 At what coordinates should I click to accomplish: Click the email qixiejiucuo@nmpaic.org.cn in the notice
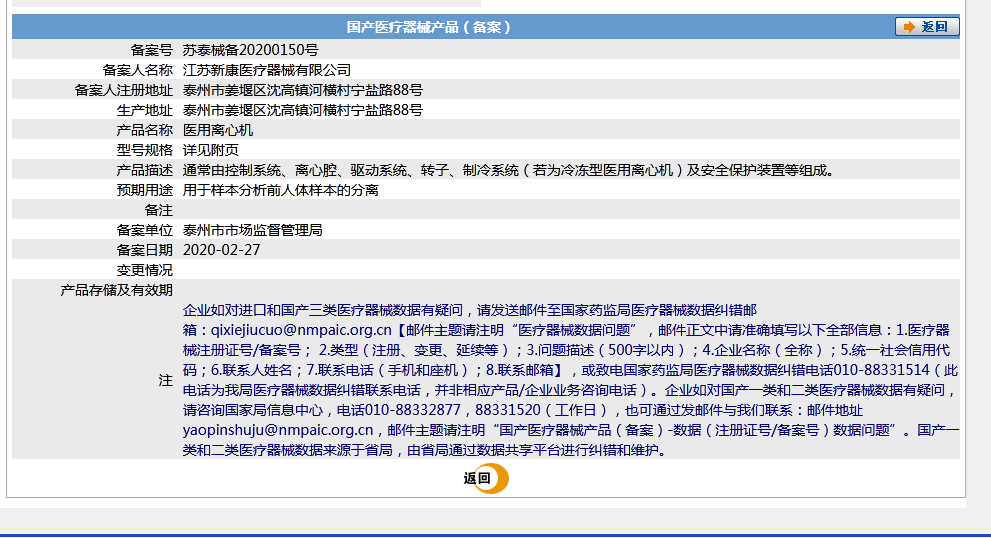(301, 330)
